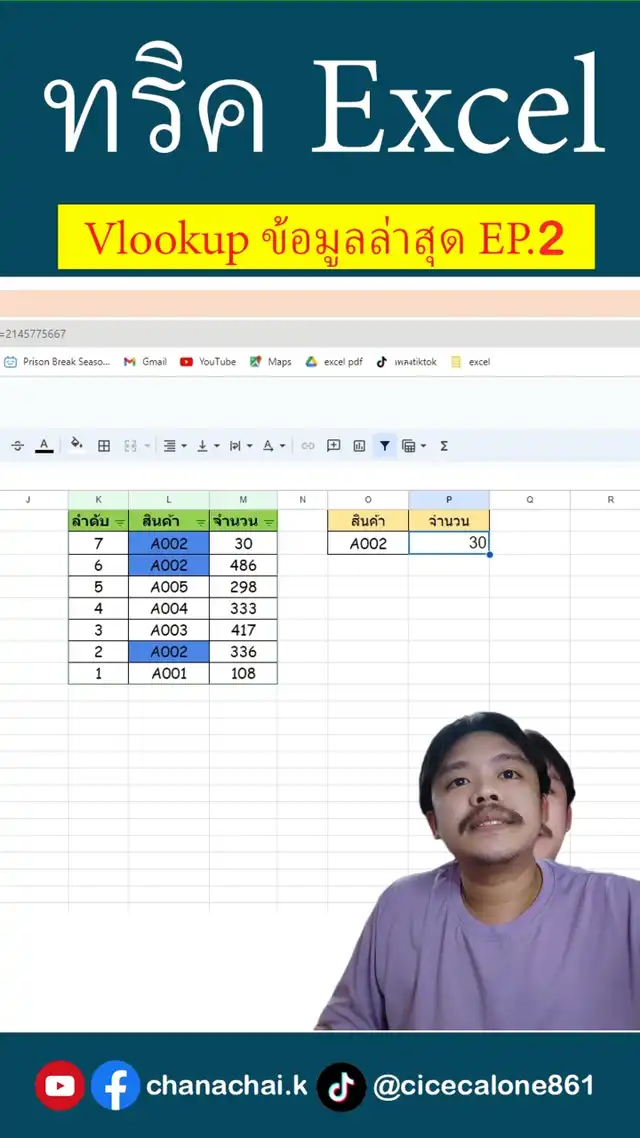Open the ลำดับ column filter dropdown
640x1138 pixels.
pos(121,522)
